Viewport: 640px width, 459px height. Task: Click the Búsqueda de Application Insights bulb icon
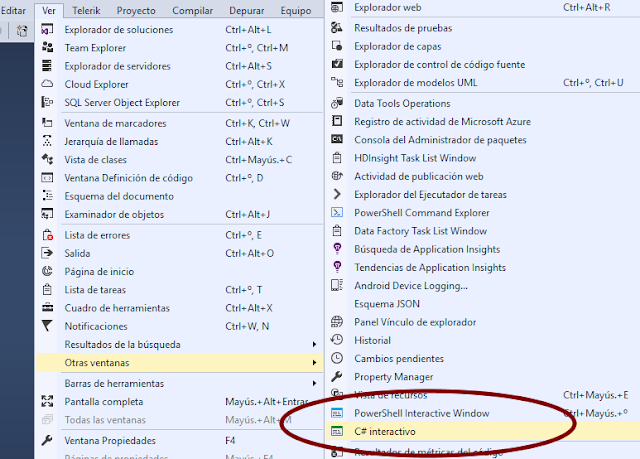click(337, 248)
